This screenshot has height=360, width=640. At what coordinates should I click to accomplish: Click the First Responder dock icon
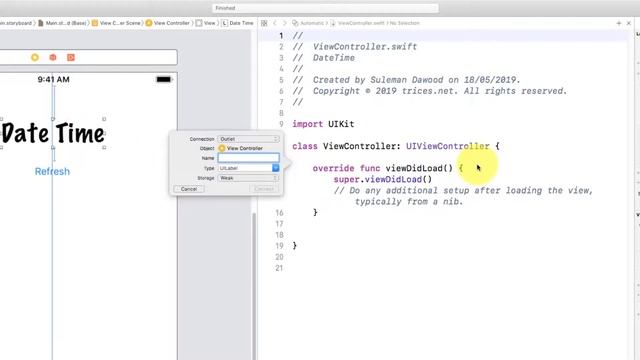click(x=53, y=58)
